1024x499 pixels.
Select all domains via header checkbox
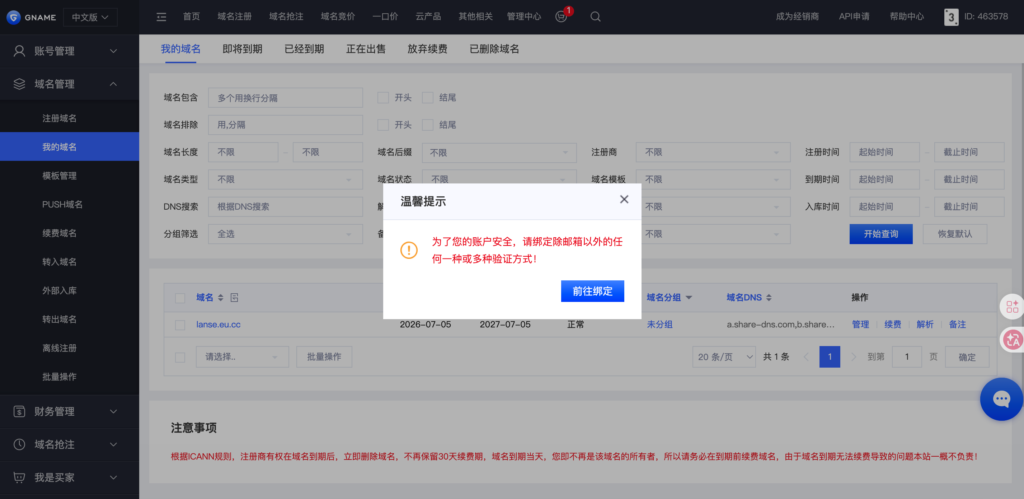click(x=180, y=298)
